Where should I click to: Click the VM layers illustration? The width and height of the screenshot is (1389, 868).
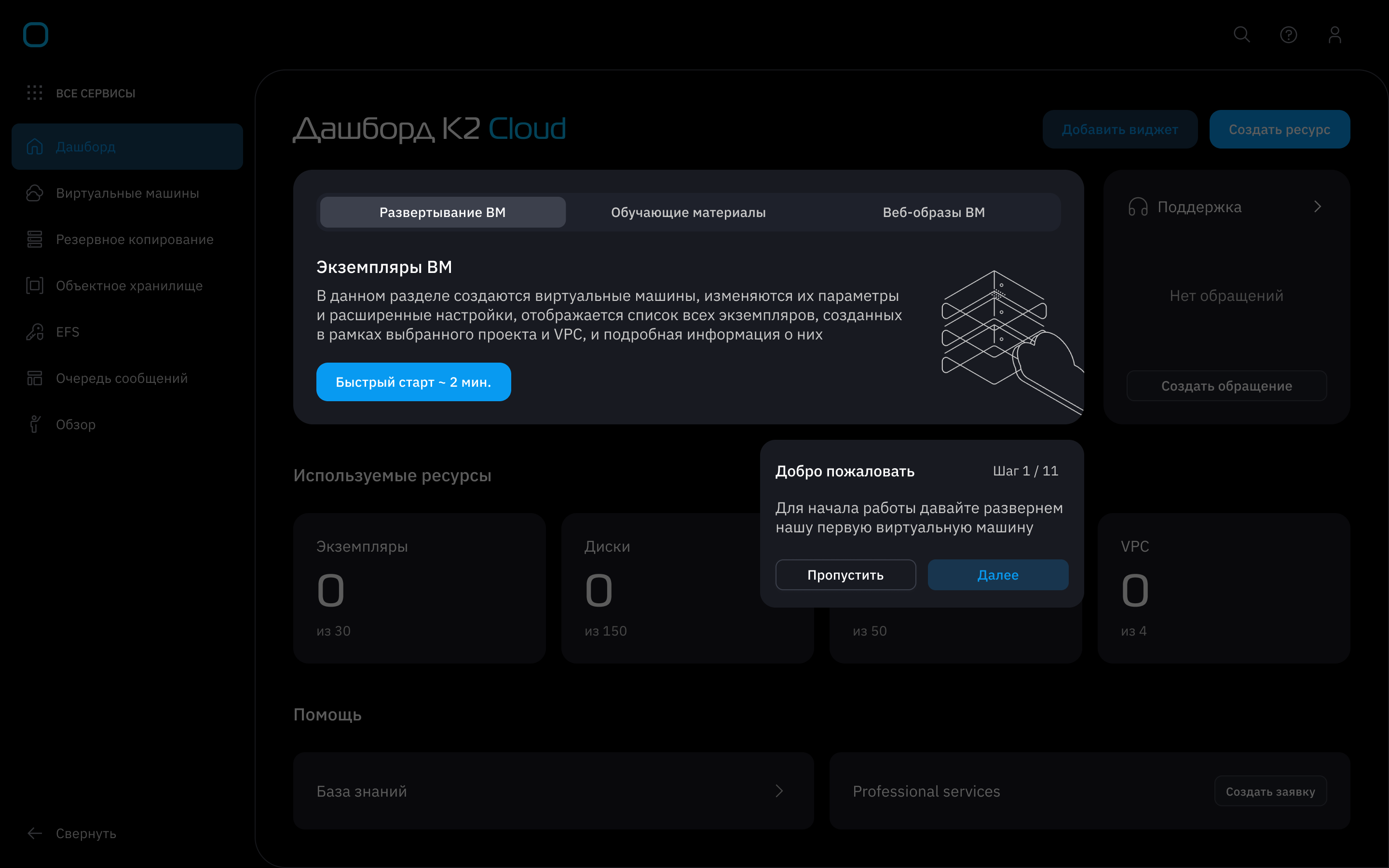(x=1012, y=342)
